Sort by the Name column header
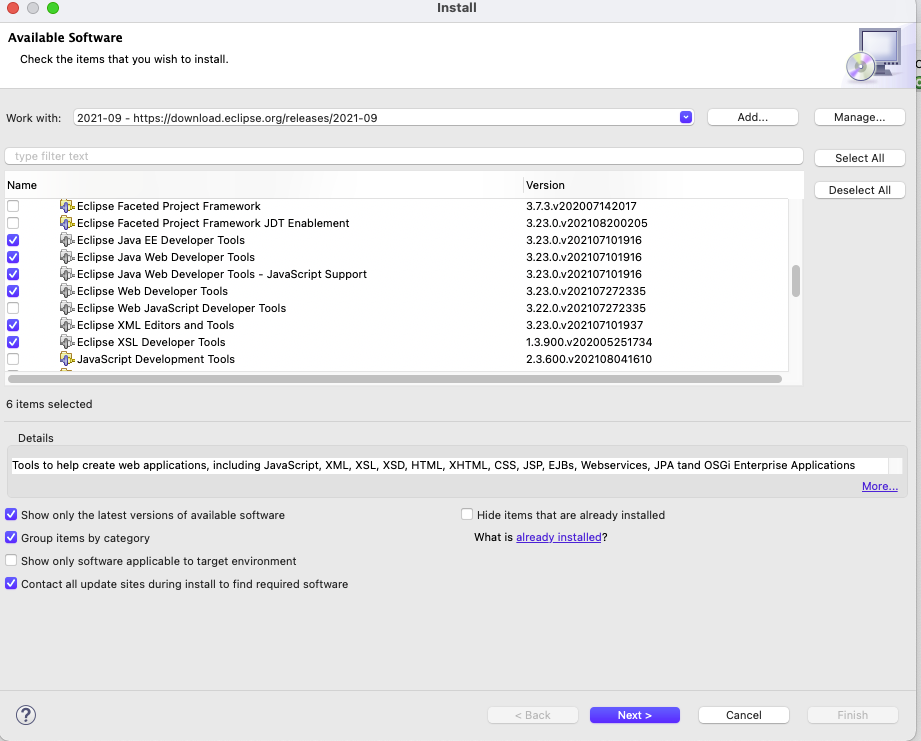The image size is (921, 741). tap(264, 185)
